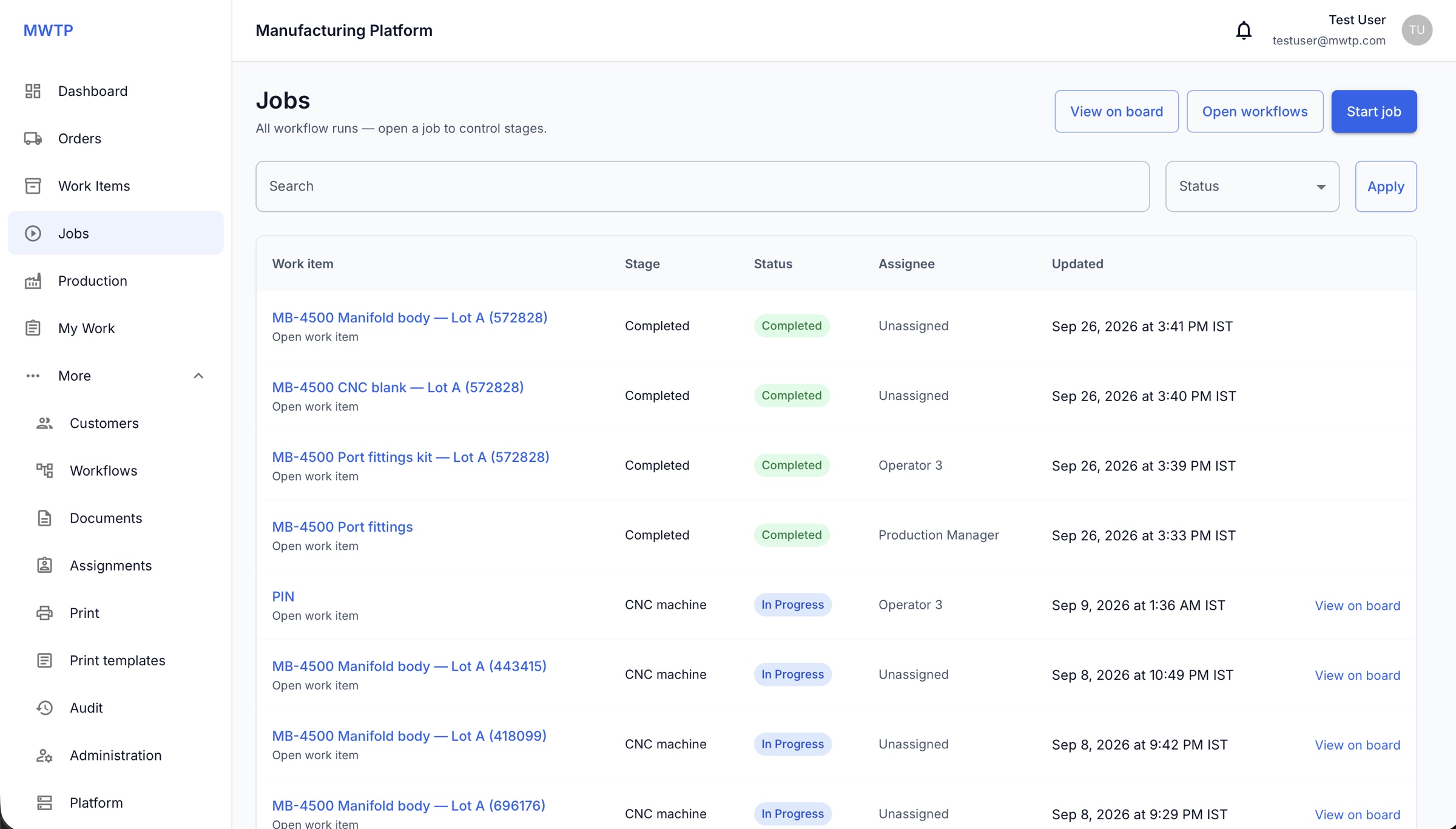Open the TU user avatar
Viewport: 1456px width, 829px height.
[1417, 30]
